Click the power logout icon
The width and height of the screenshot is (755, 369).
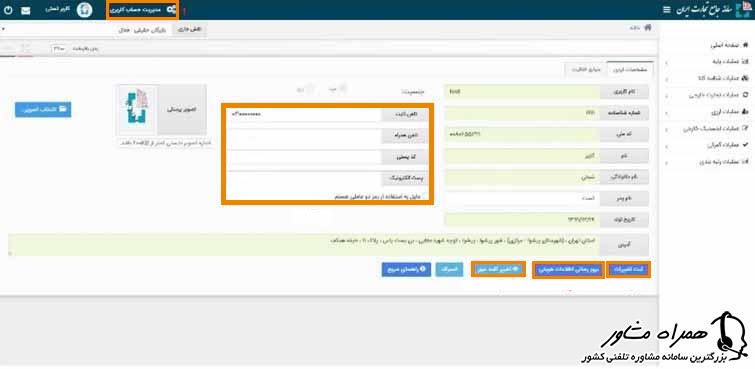point(8,10)
